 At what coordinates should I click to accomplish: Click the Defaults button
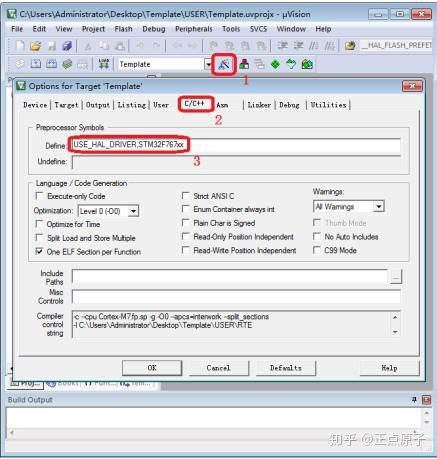(x=286, y=368)
